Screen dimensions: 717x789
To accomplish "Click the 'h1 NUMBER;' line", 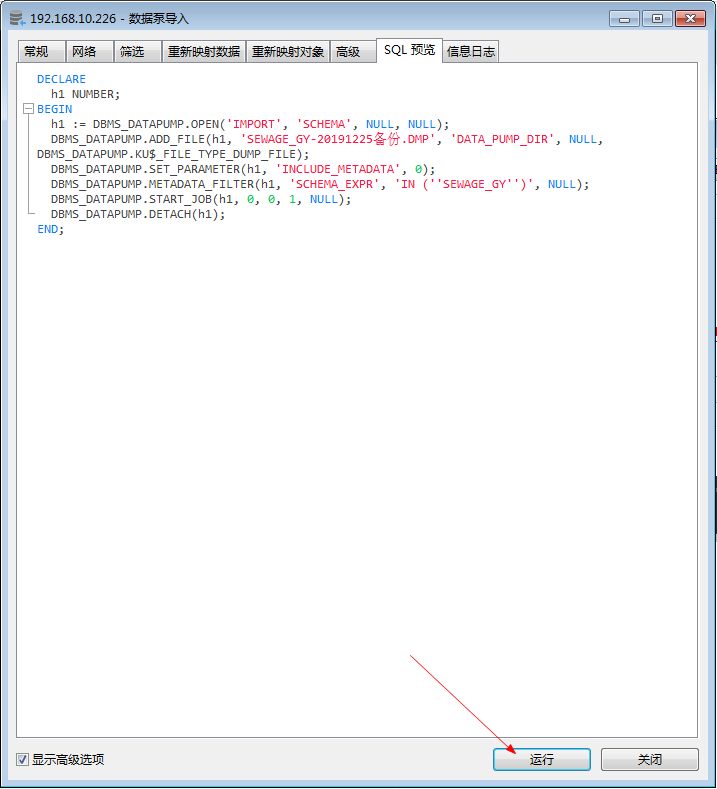I will pyautogui.click(x=86, y=94).
